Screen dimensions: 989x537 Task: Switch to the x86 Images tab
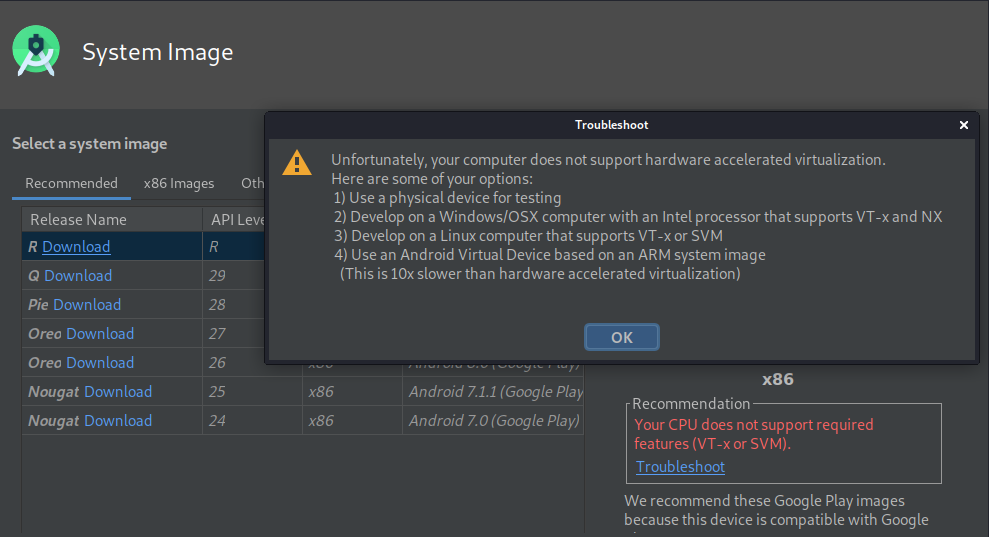pos(179,183)
